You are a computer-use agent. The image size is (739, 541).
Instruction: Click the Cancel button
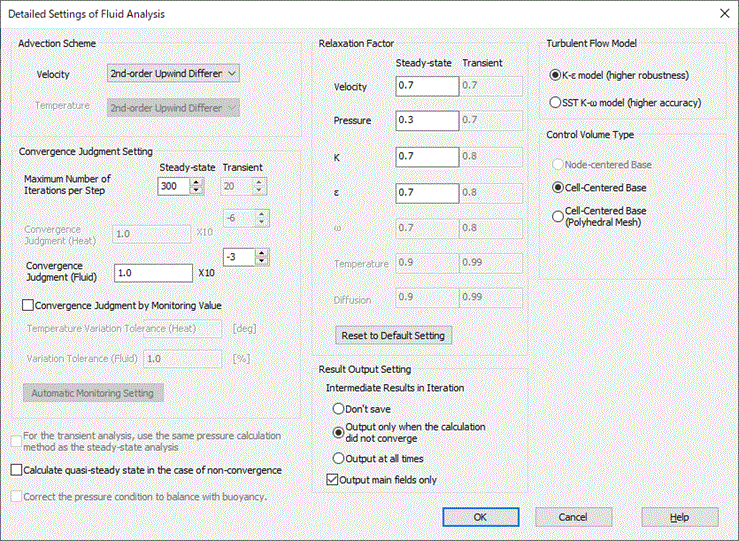(x=573, y=517)
